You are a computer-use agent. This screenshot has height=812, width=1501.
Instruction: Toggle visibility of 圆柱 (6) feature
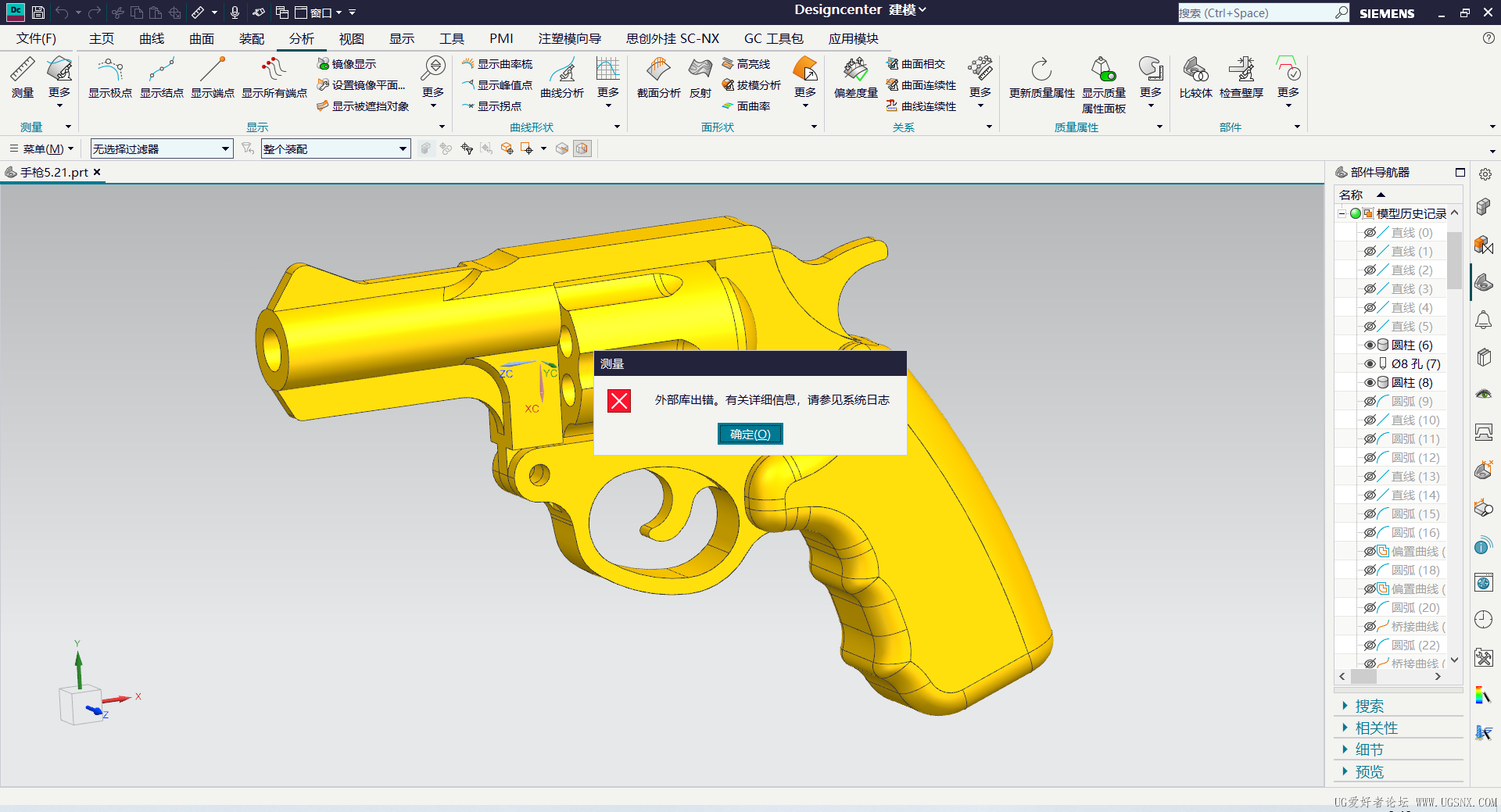(x=1370, y=345)
